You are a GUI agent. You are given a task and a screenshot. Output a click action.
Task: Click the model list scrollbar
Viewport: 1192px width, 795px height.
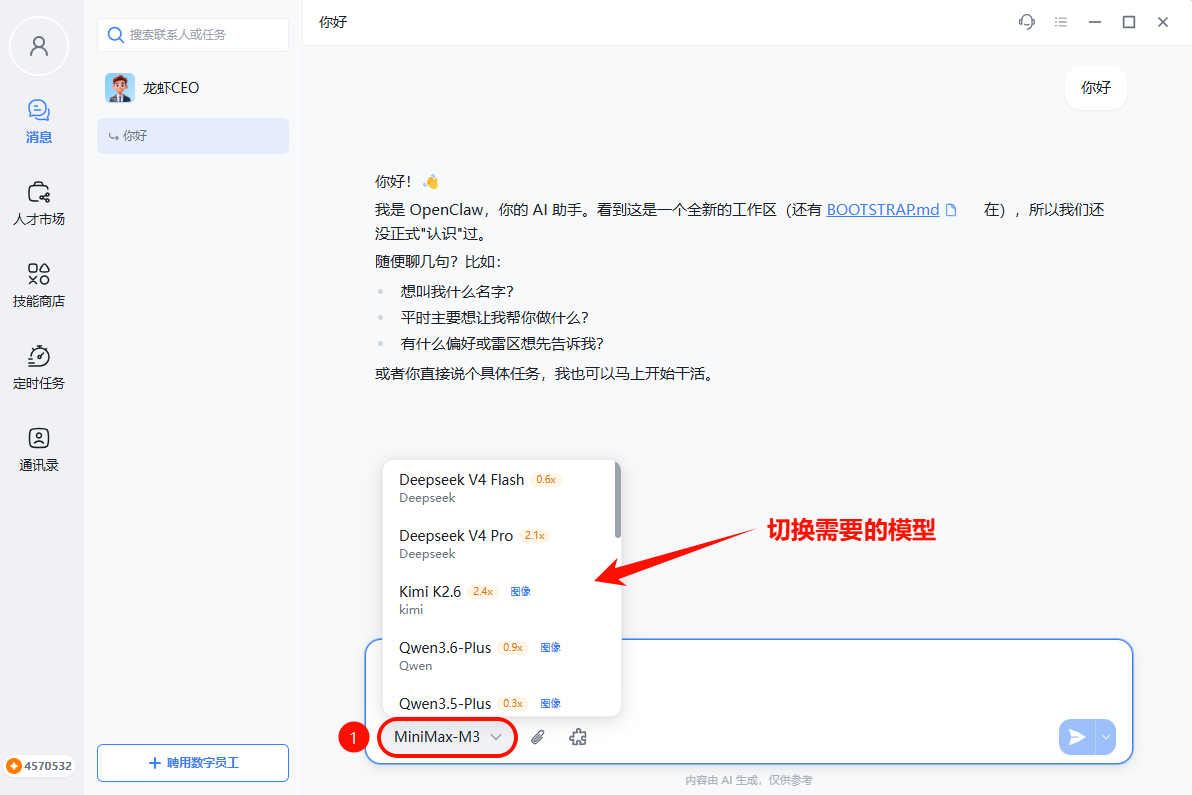point(618,500)
